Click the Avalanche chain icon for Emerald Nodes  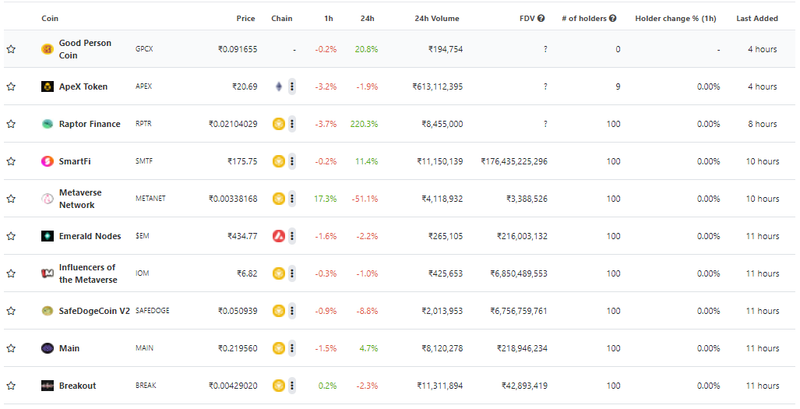(x=279, y=236)
